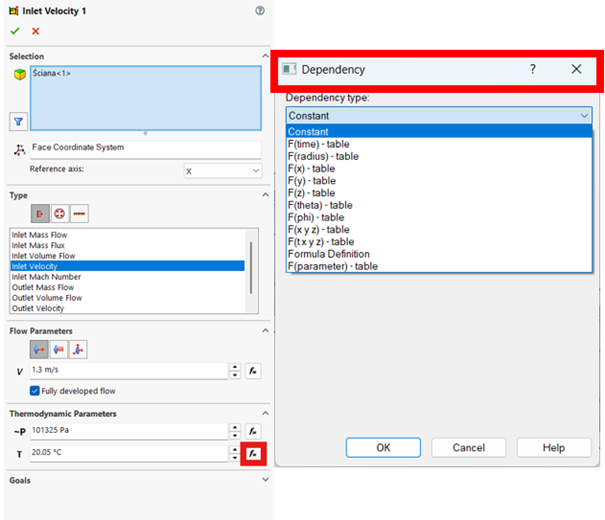Viewport: 605px width, 520px height.
Task: Click the OK button in Dependency dialog
Action: [383, 448]
